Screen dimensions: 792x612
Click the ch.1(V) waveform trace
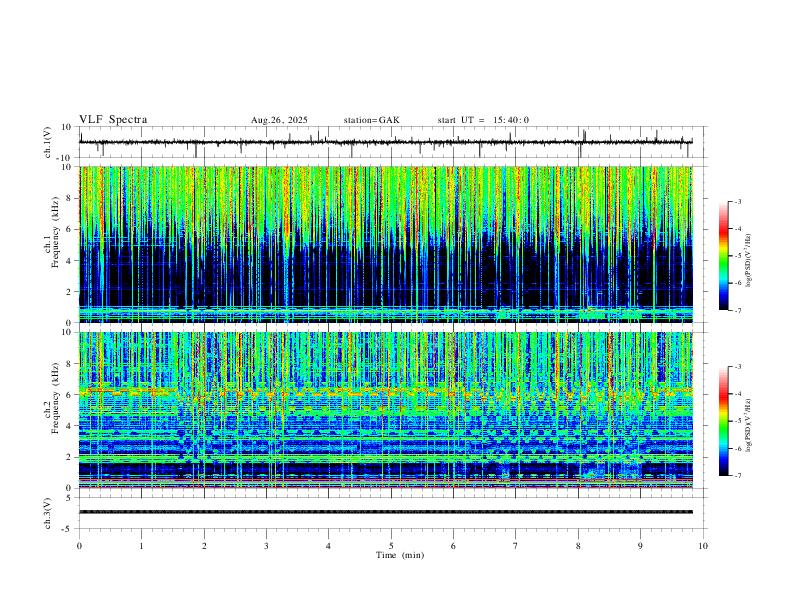tap(386, 142)
